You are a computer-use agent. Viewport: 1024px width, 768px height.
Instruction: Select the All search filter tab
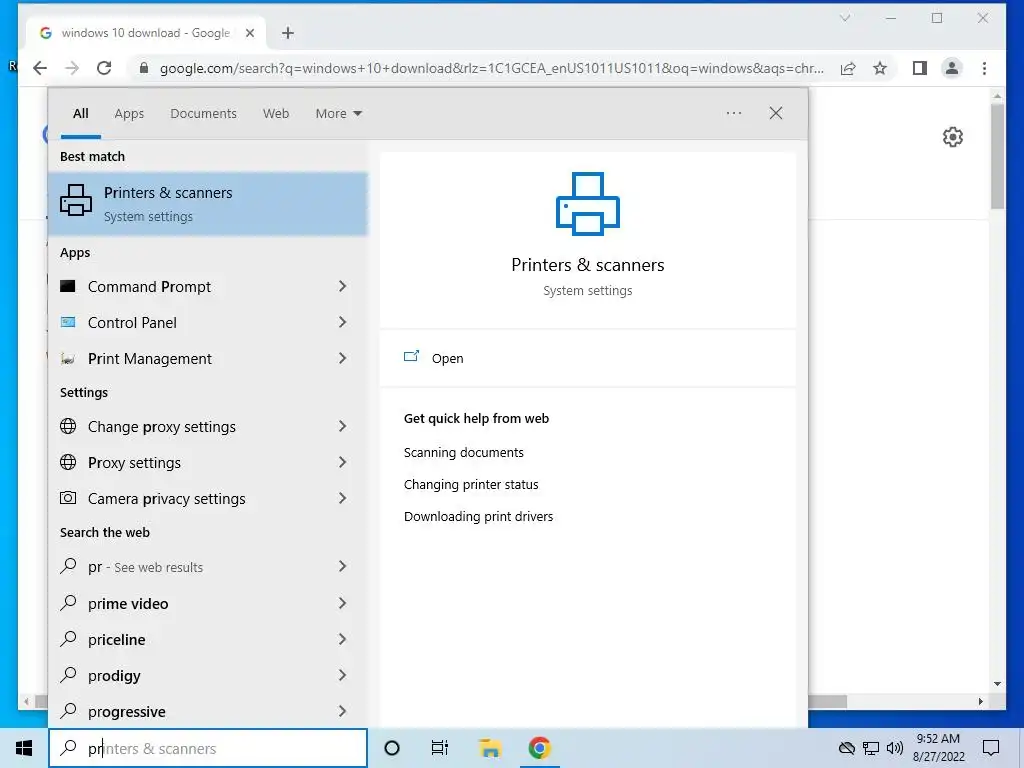point(81,114)
